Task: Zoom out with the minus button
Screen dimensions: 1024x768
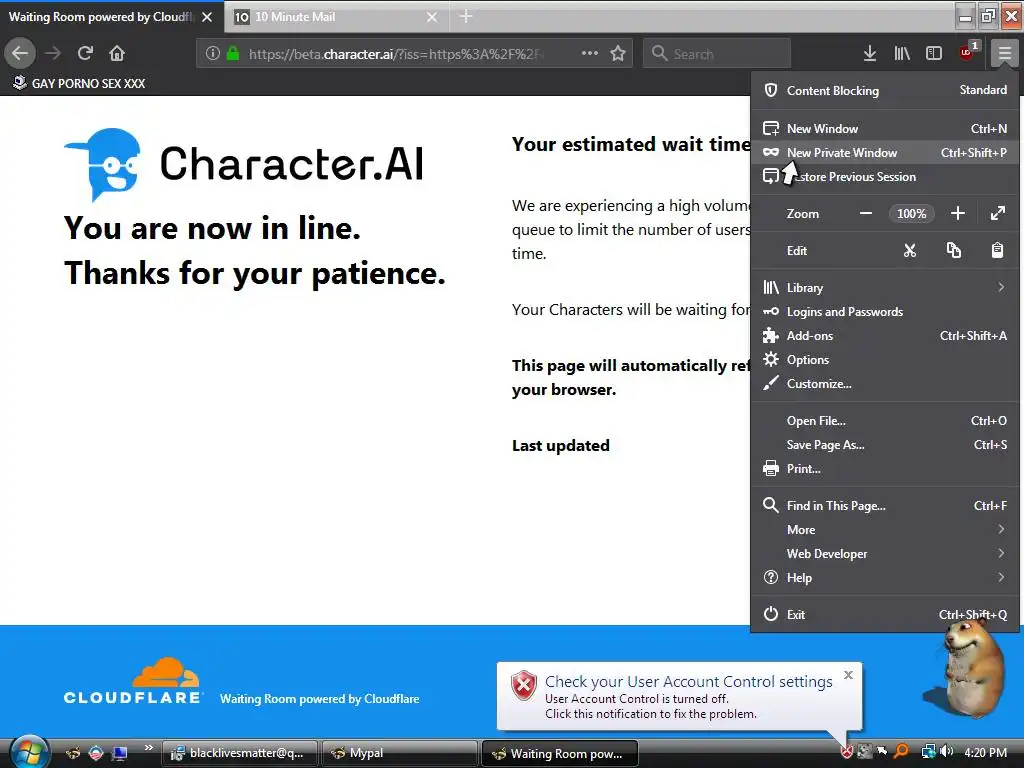Action: coord(865,214)
